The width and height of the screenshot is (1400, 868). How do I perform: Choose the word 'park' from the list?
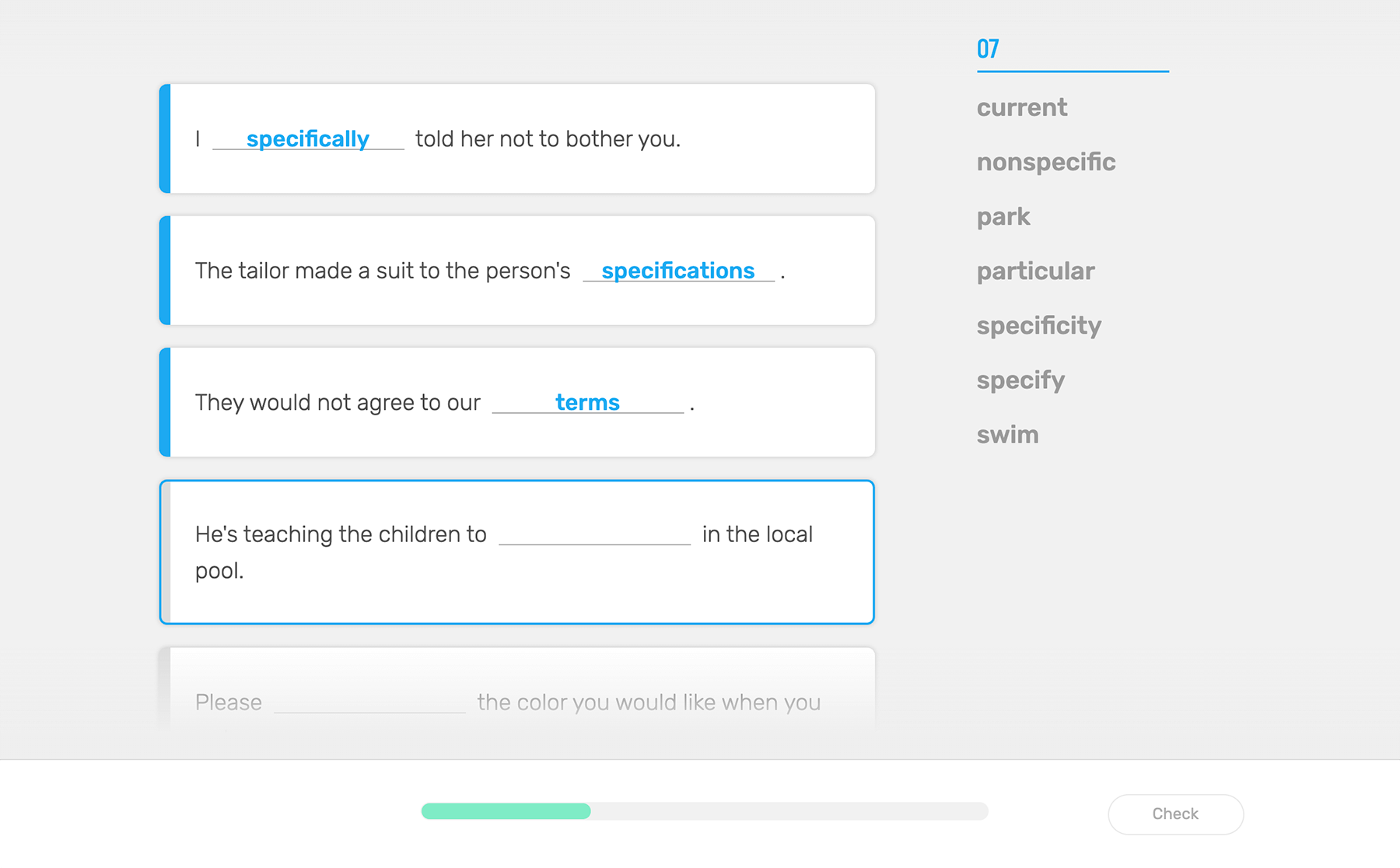tap(1003, 216)
